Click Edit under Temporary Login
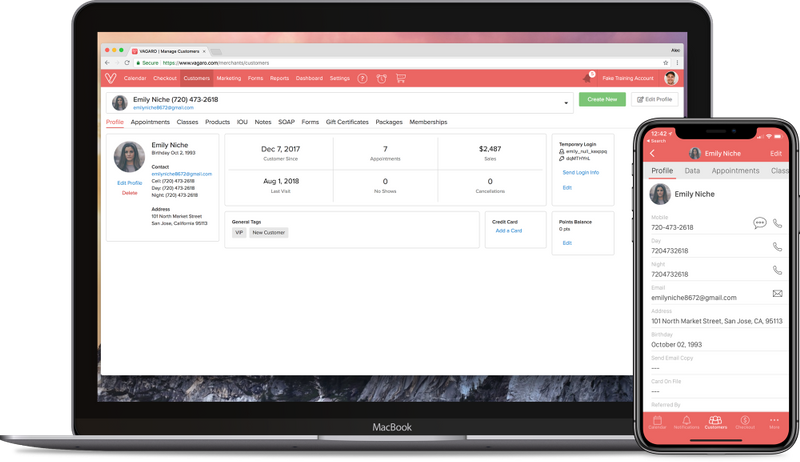This screenshot has height=462, width=800. [x=567, y=188]
